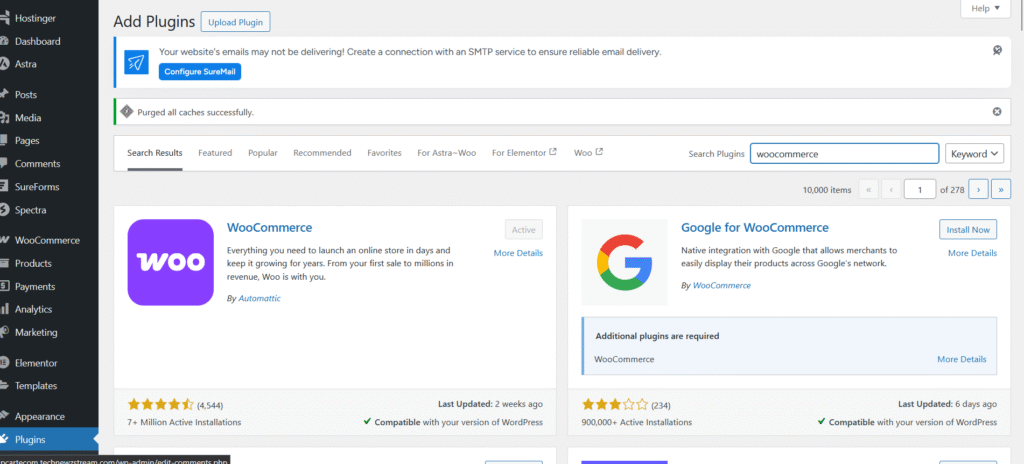1024x464 pixels.
Task: Click the Google G logo thumbnail
Action: click(624, 262)
